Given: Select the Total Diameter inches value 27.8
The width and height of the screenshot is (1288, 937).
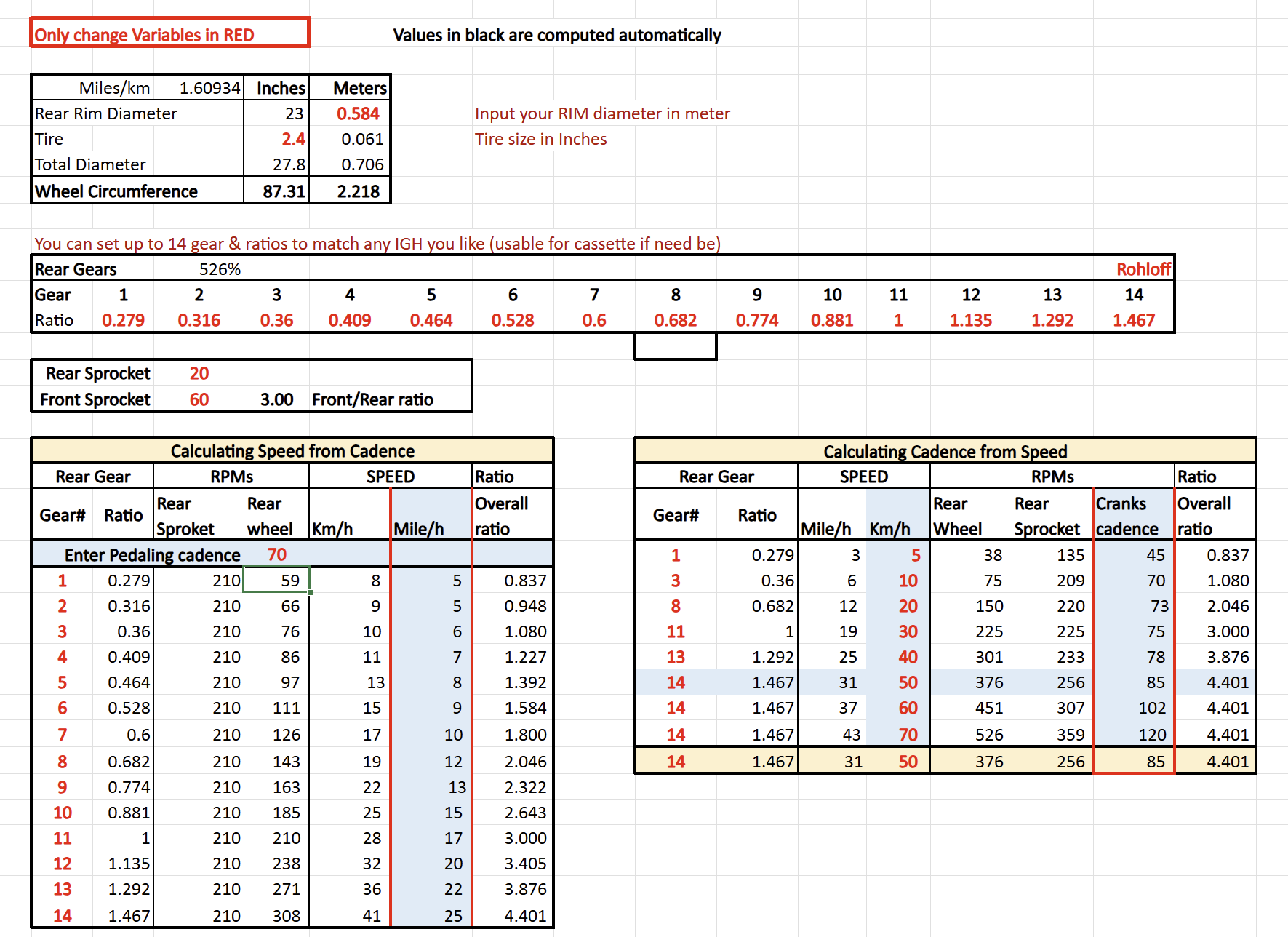Looking at the screenshot, I should click(x=288, y=164).
